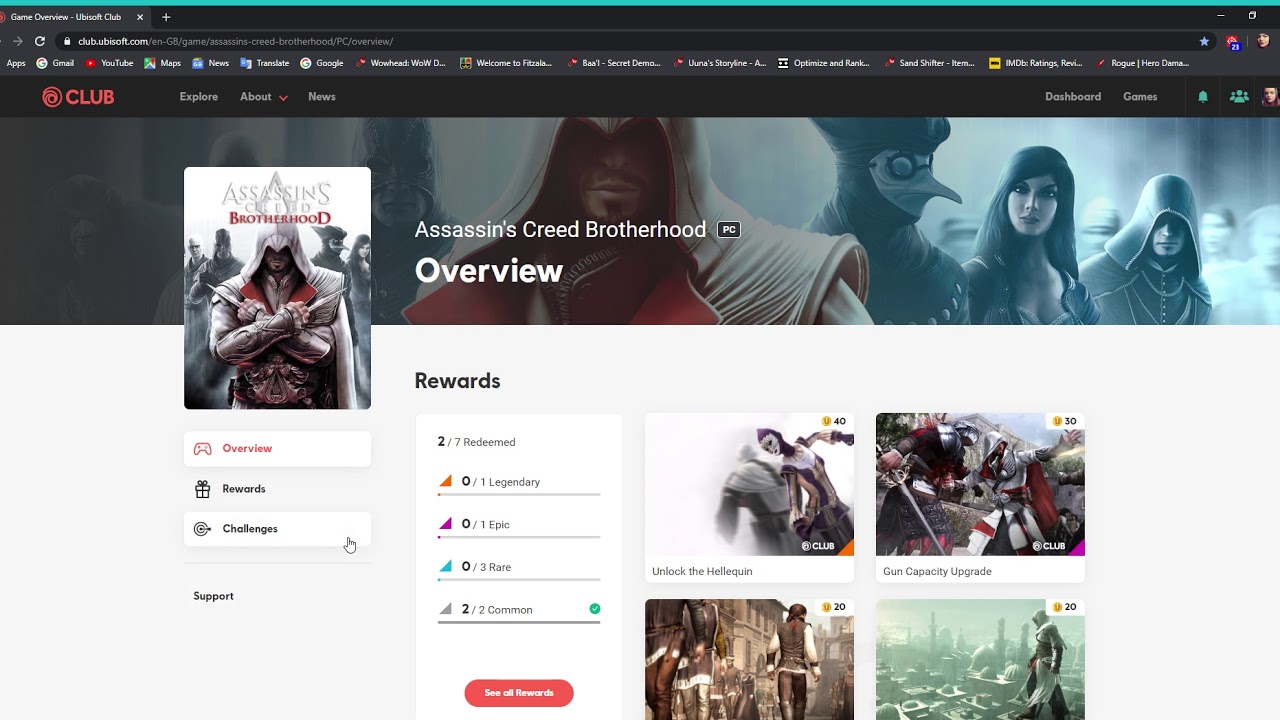Open the Apps bookmarks shortcut
The image size is (1280, 720).
[x=16, y=63]
